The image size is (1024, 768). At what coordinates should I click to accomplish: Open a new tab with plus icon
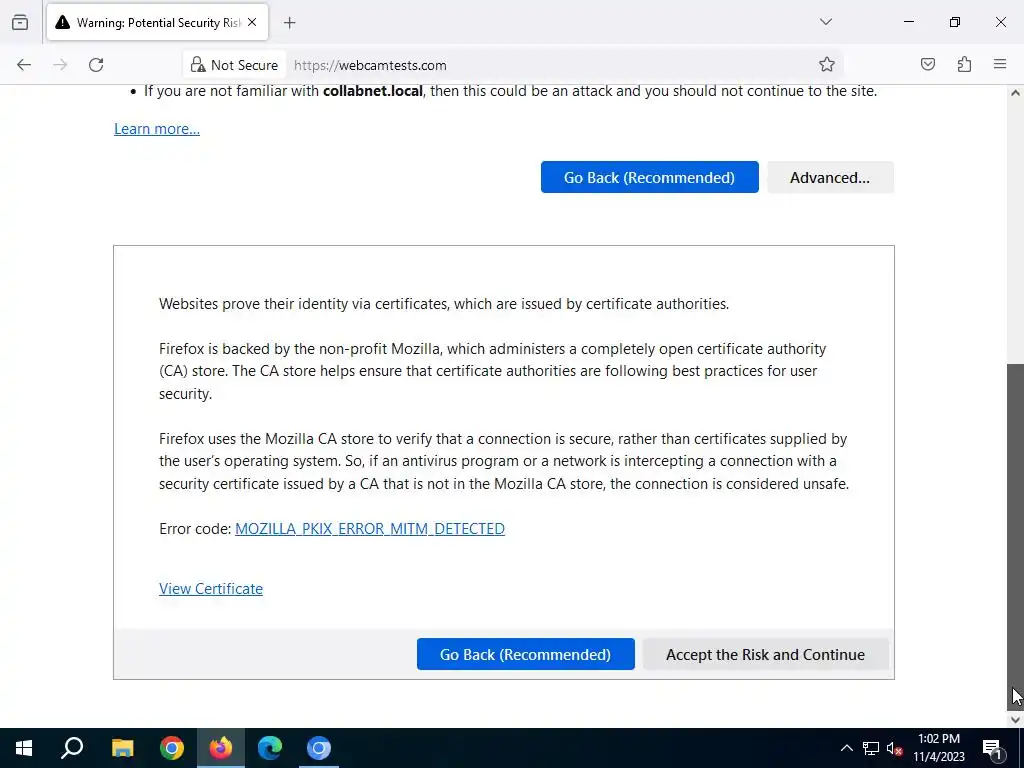click(289, 23)
